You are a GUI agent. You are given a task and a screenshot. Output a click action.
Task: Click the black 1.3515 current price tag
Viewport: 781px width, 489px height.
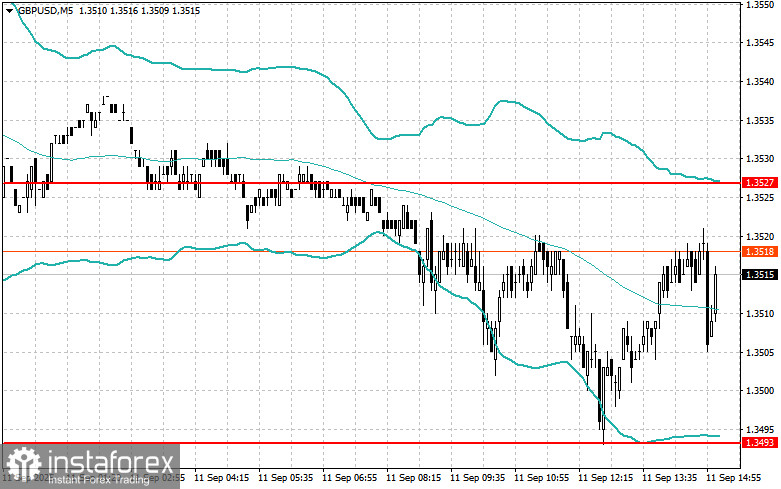click(759, 274)
